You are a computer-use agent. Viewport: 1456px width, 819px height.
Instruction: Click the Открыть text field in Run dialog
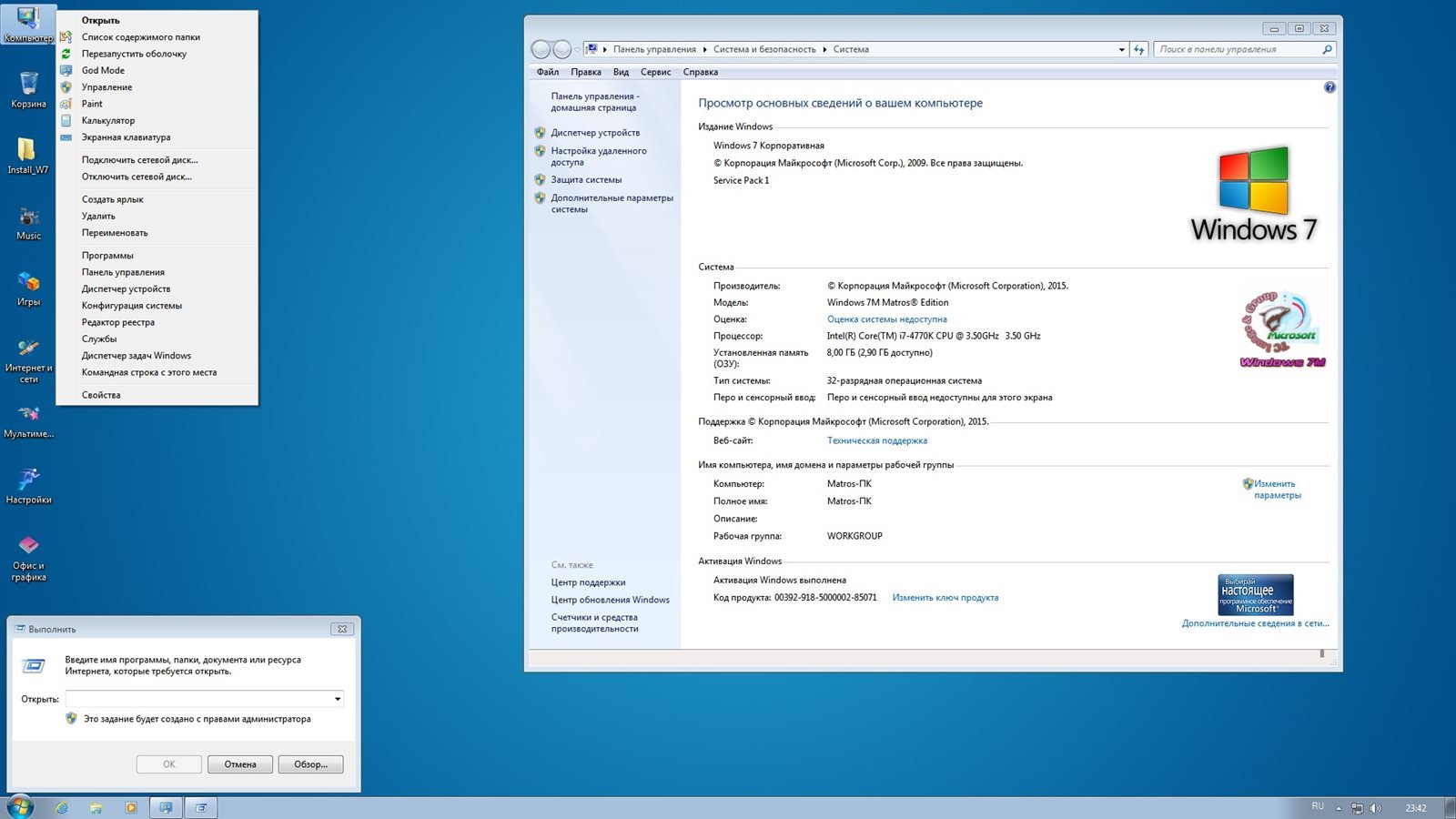point(198,699)
